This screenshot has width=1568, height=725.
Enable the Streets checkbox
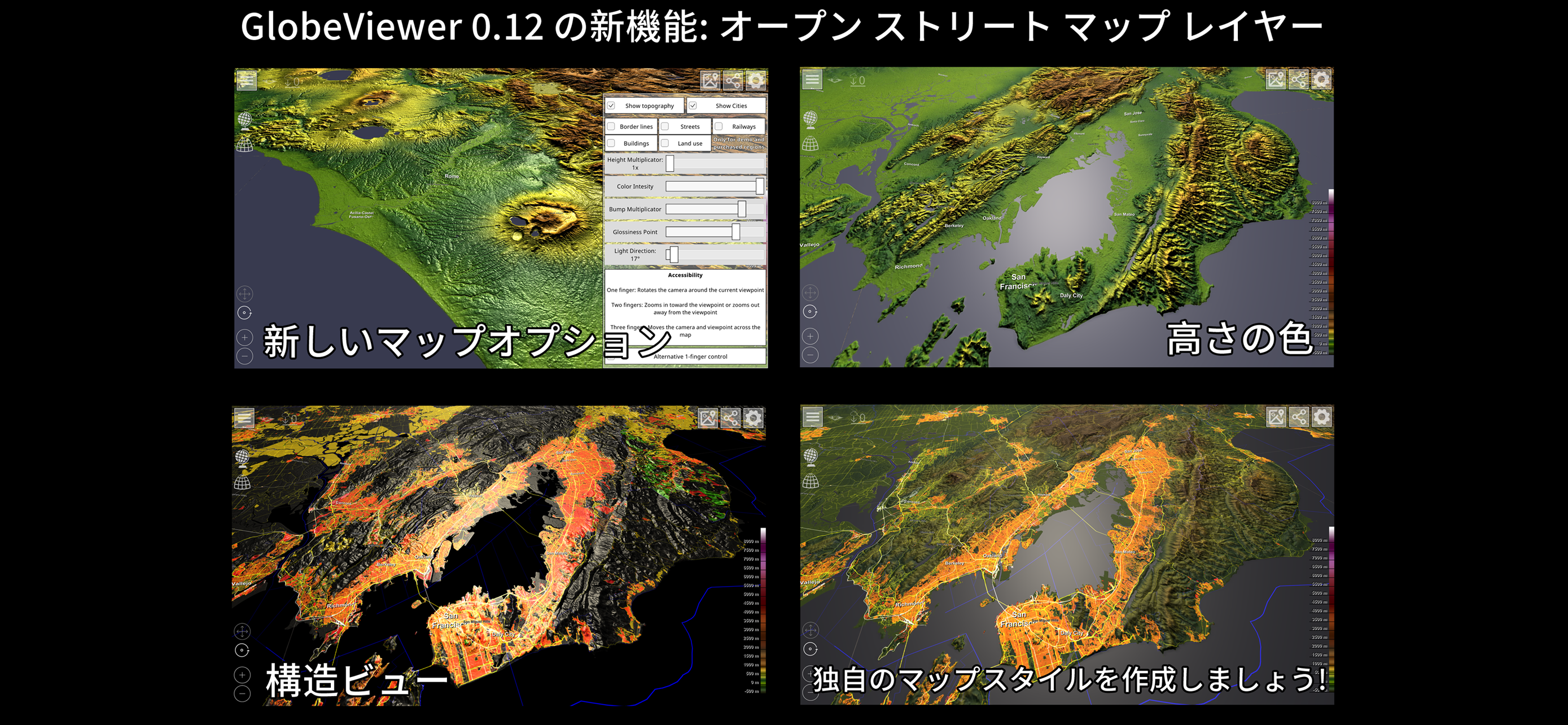[665, 126]
